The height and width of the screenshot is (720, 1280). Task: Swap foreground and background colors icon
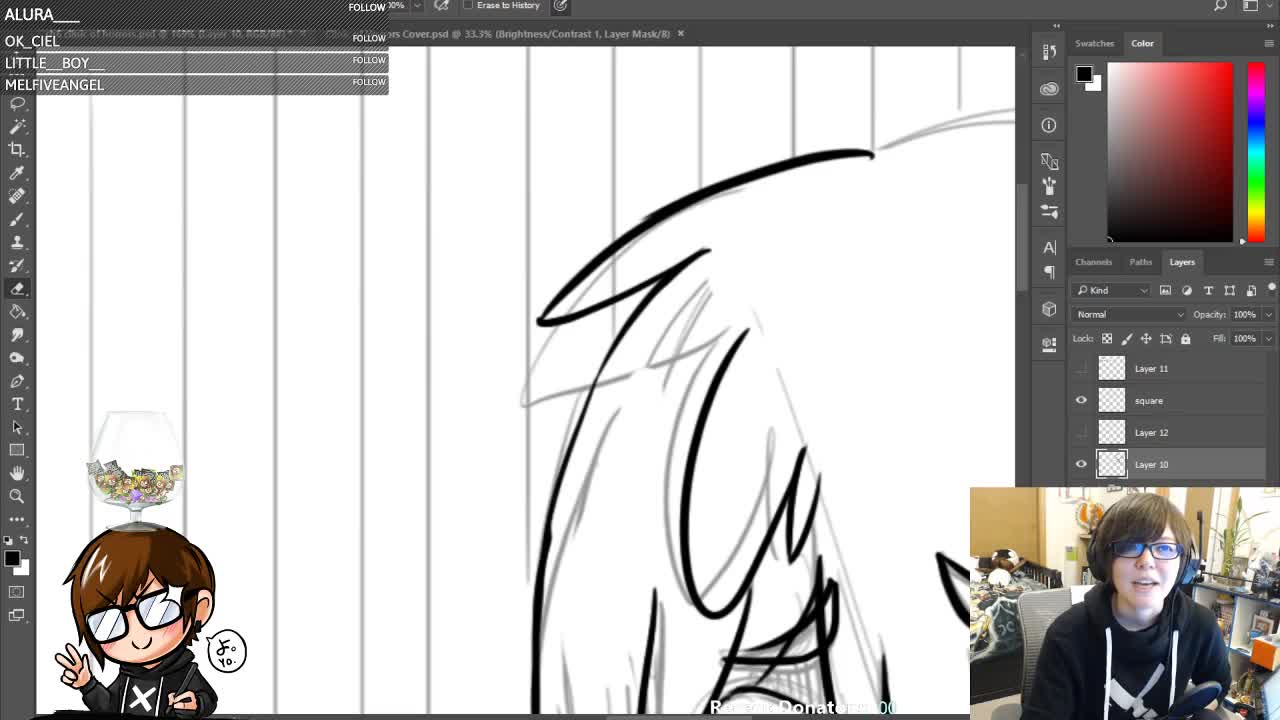(x=26, y=540)
